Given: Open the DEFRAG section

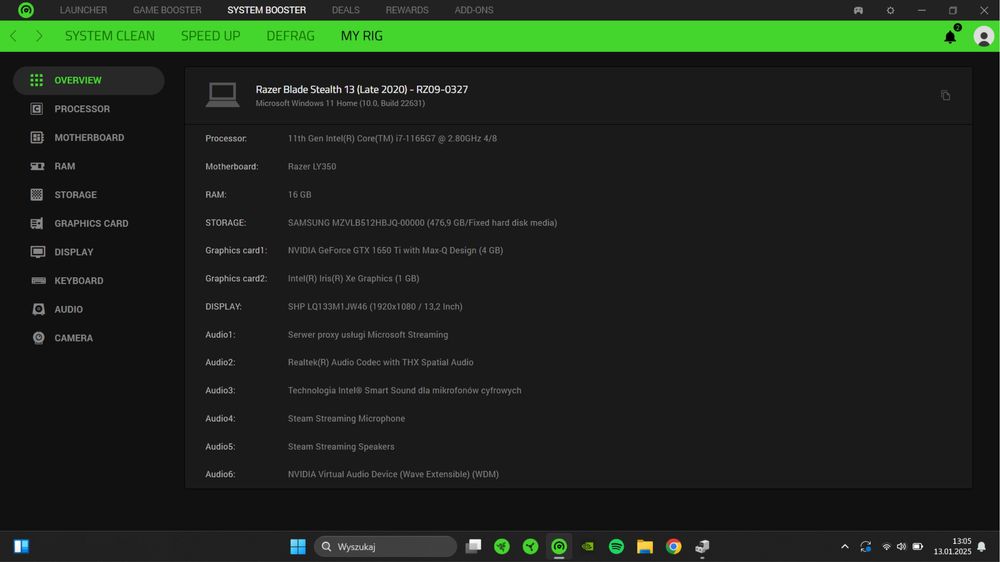Looking at the screenshot, I should click(291, 36).
